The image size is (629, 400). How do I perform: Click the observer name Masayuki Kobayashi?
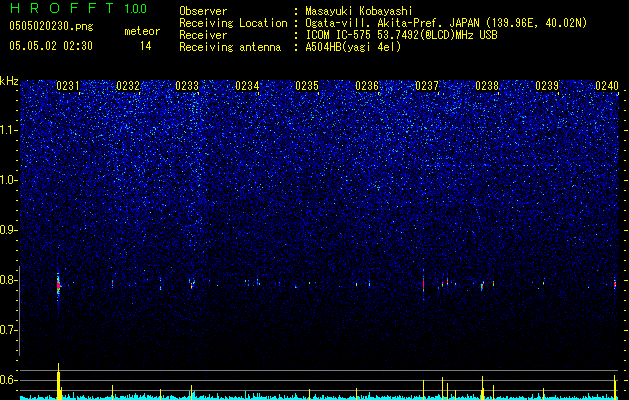pyautogui.click(x=359, y=11)
